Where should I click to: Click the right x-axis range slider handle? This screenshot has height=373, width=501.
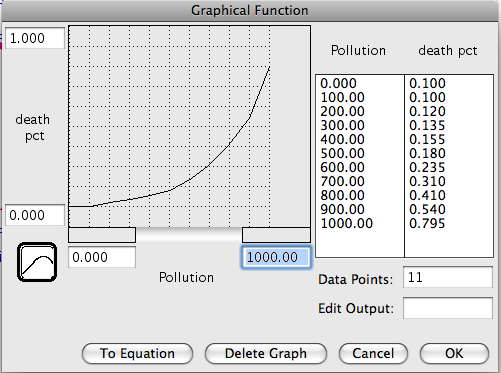(x=276, y=235)
